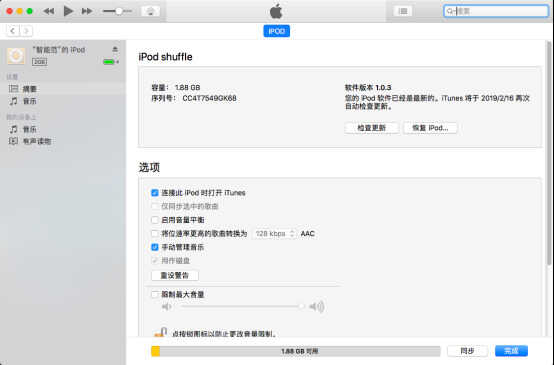Open the AirPlay output icon
The width and height of the screenshot is (554, 365).
[x=151, y=11]
